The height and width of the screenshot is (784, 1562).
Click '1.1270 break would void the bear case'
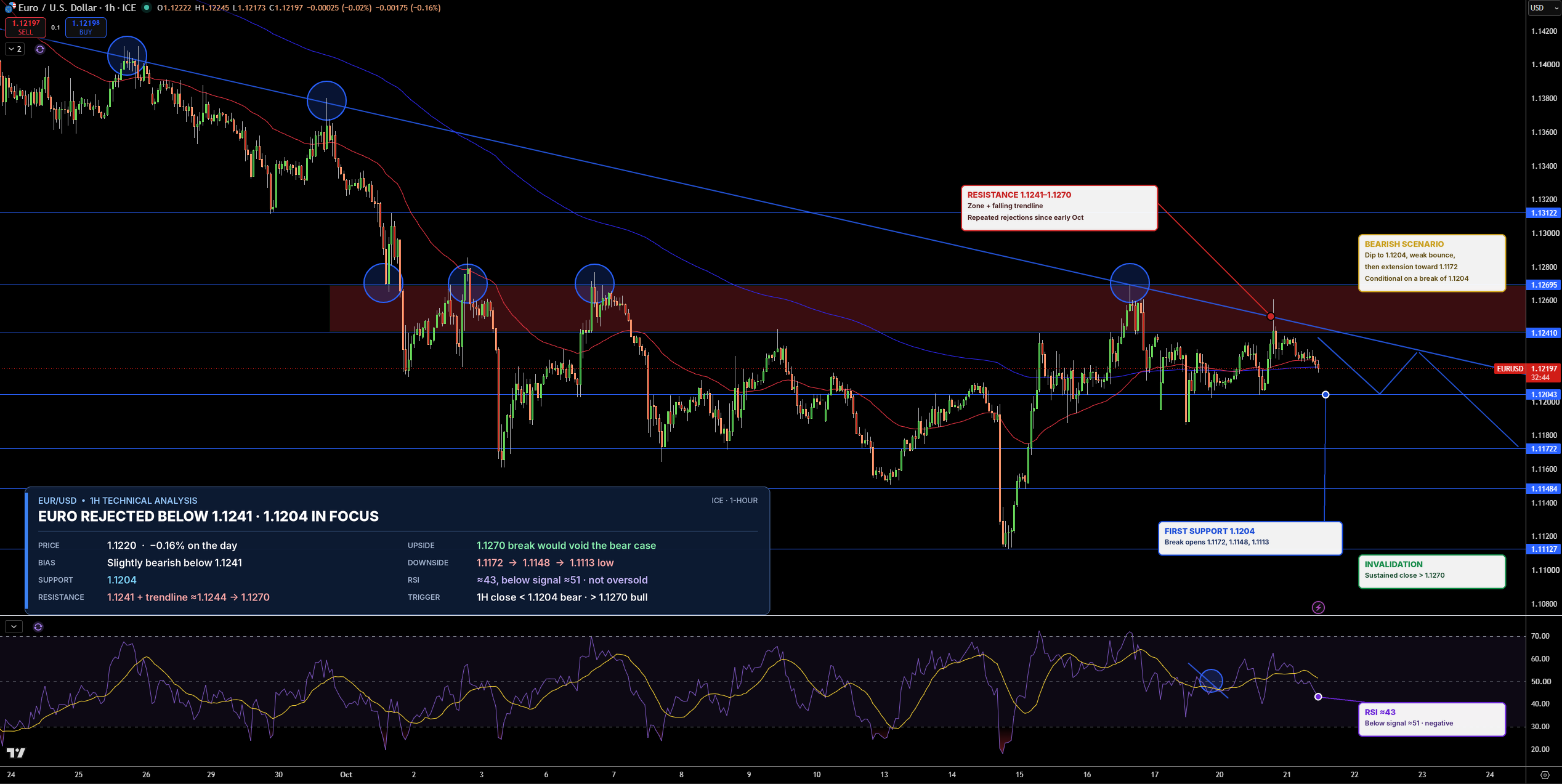click(x=566, y=546)
